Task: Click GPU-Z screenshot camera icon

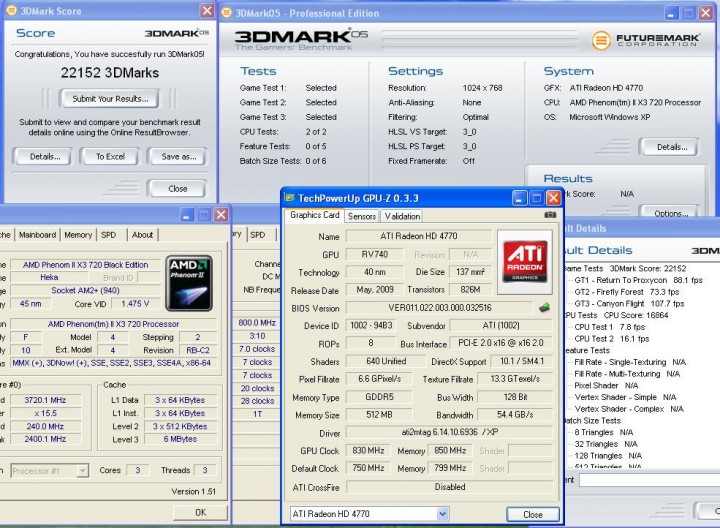Action: (x=550, y=215)
